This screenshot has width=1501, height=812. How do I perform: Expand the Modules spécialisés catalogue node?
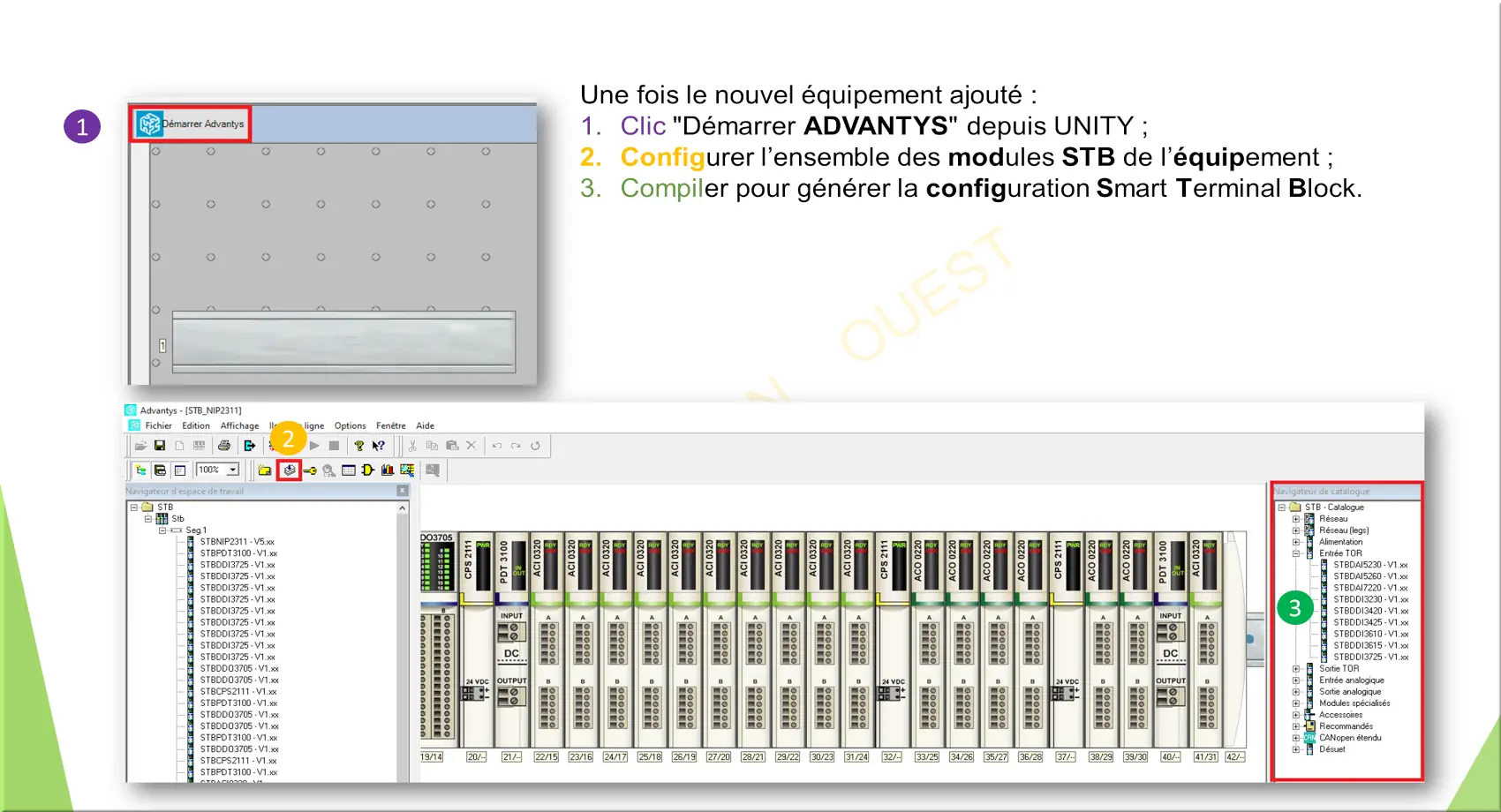[1296, 703]
